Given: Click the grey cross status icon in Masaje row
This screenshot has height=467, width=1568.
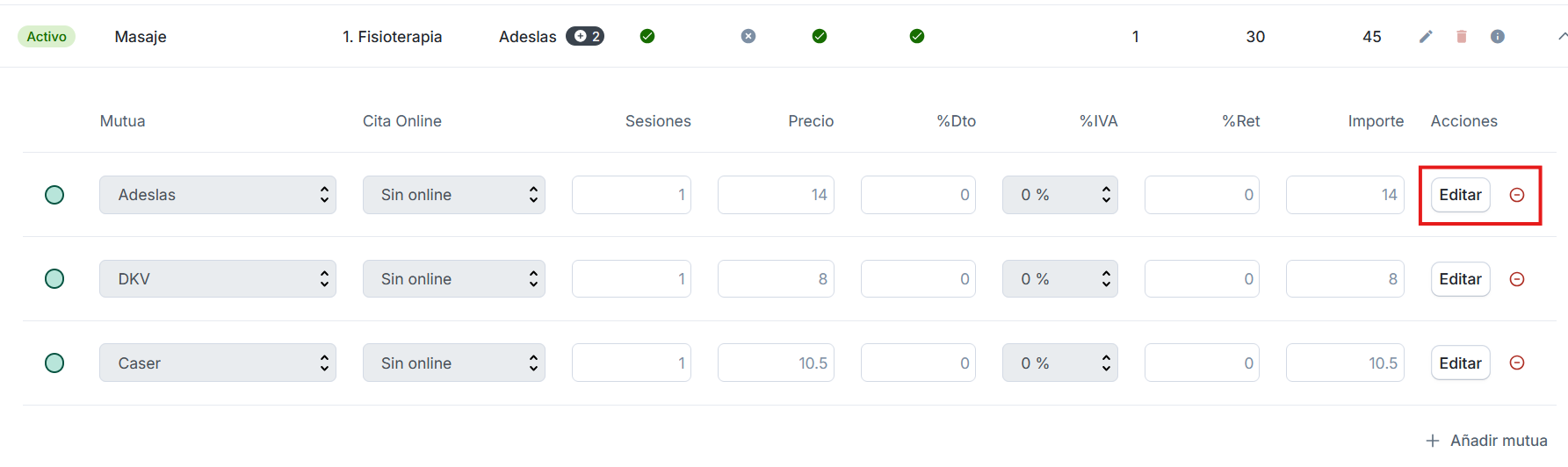Looking at the screenshot, I should point(748,36).
